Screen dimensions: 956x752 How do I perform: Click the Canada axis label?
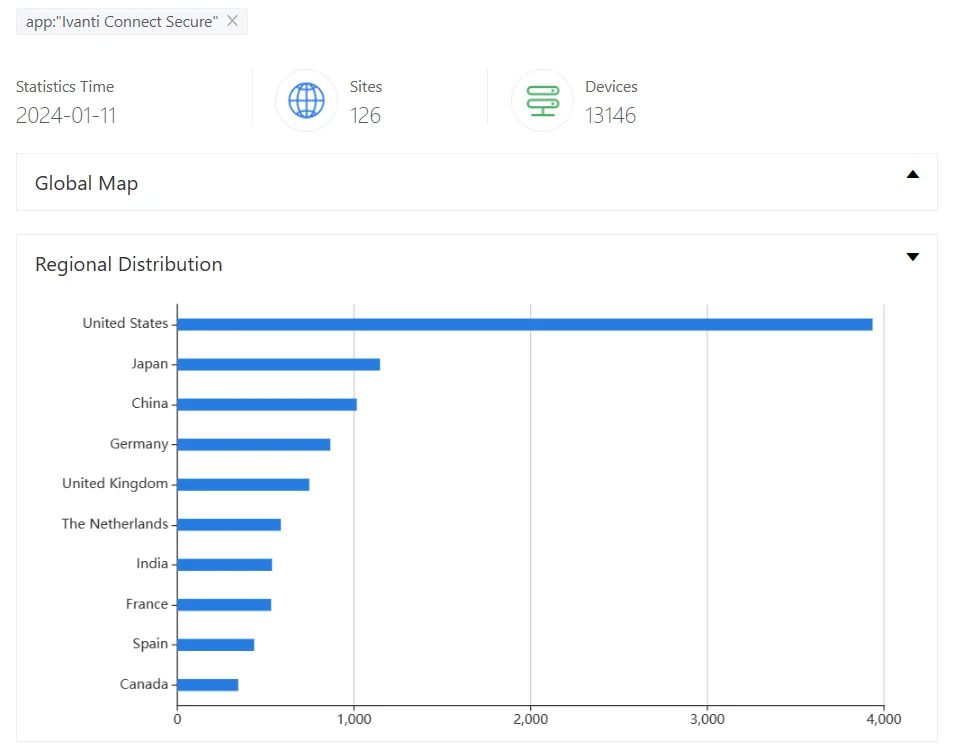pyautogui.click(x=143, y=684)
